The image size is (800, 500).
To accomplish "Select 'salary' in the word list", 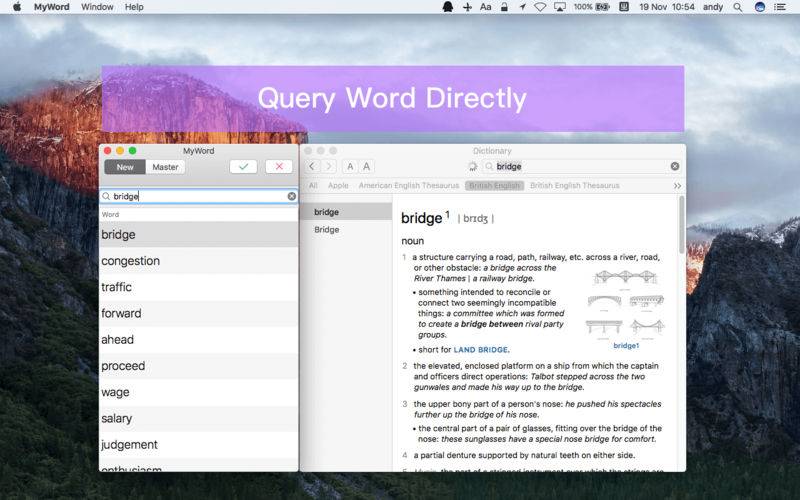I will coord(199,418).
